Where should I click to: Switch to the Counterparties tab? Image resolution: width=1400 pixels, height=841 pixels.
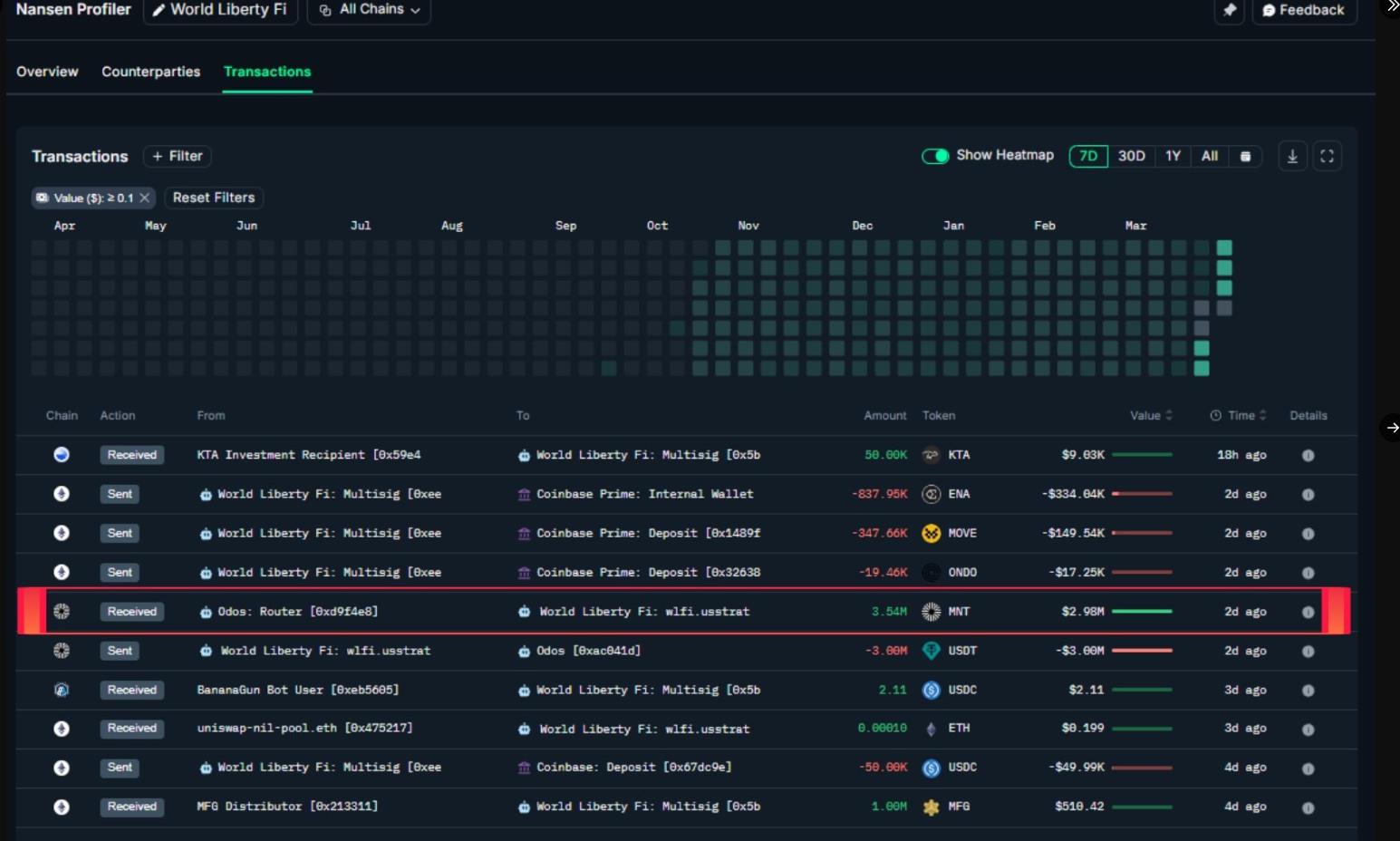[150, 72]
